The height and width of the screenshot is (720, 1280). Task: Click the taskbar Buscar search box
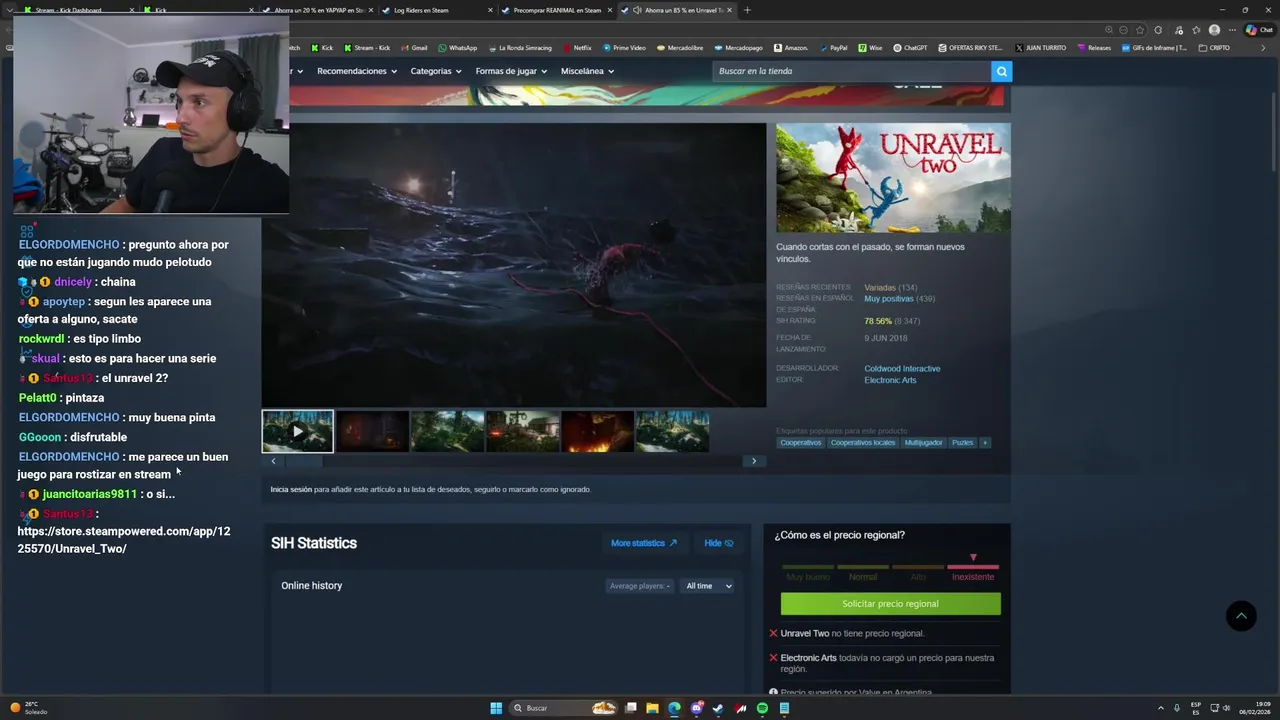tap(564, 708)
